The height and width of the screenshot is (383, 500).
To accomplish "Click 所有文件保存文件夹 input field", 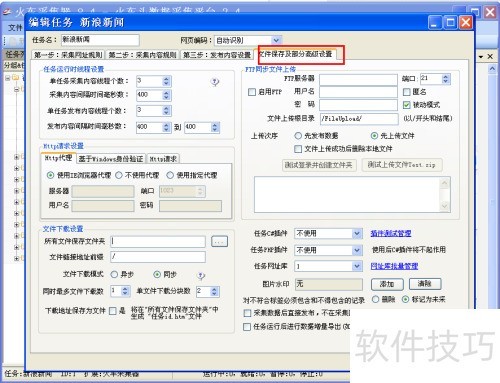I will coord(158,241).
